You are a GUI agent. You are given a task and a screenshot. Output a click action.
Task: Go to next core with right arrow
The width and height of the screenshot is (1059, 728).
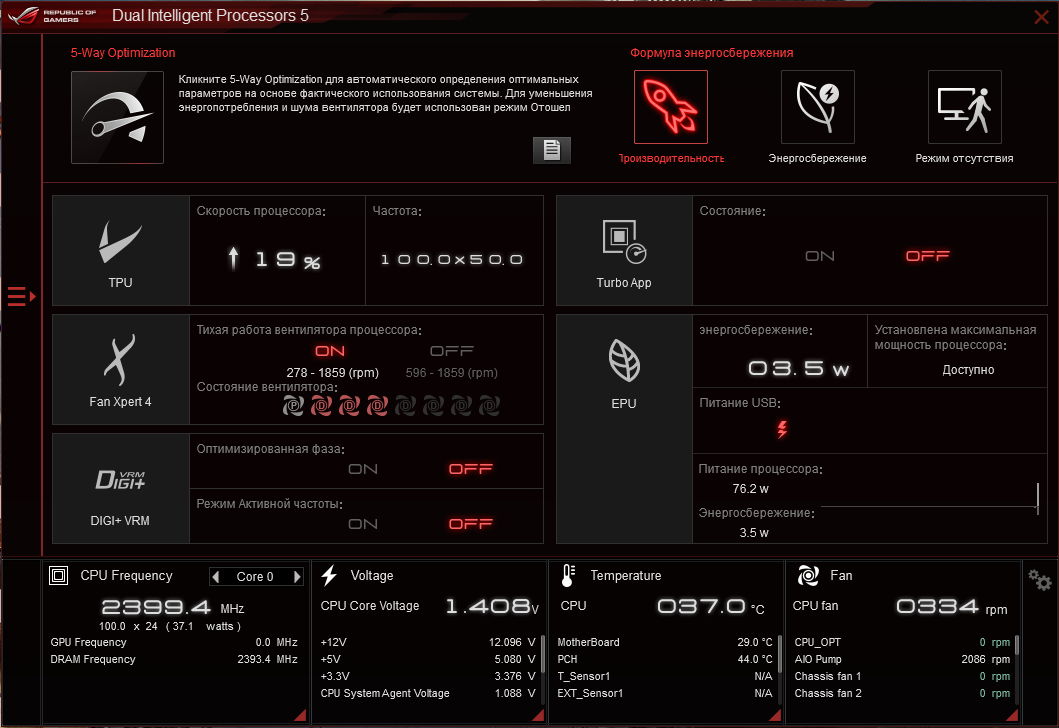(x=296, y=577)
